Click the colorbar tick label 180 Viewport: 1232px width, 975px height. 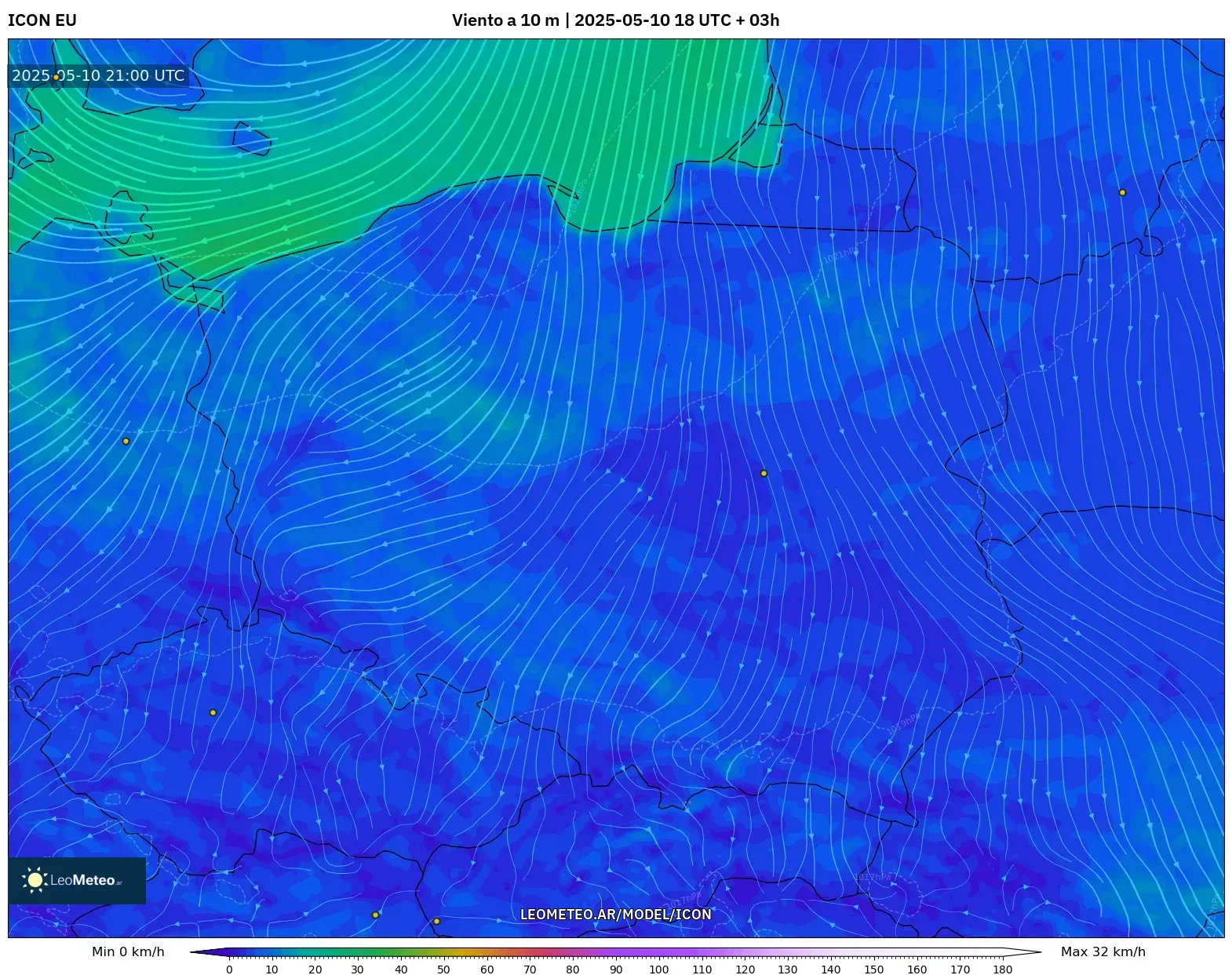coord(1003,970)
